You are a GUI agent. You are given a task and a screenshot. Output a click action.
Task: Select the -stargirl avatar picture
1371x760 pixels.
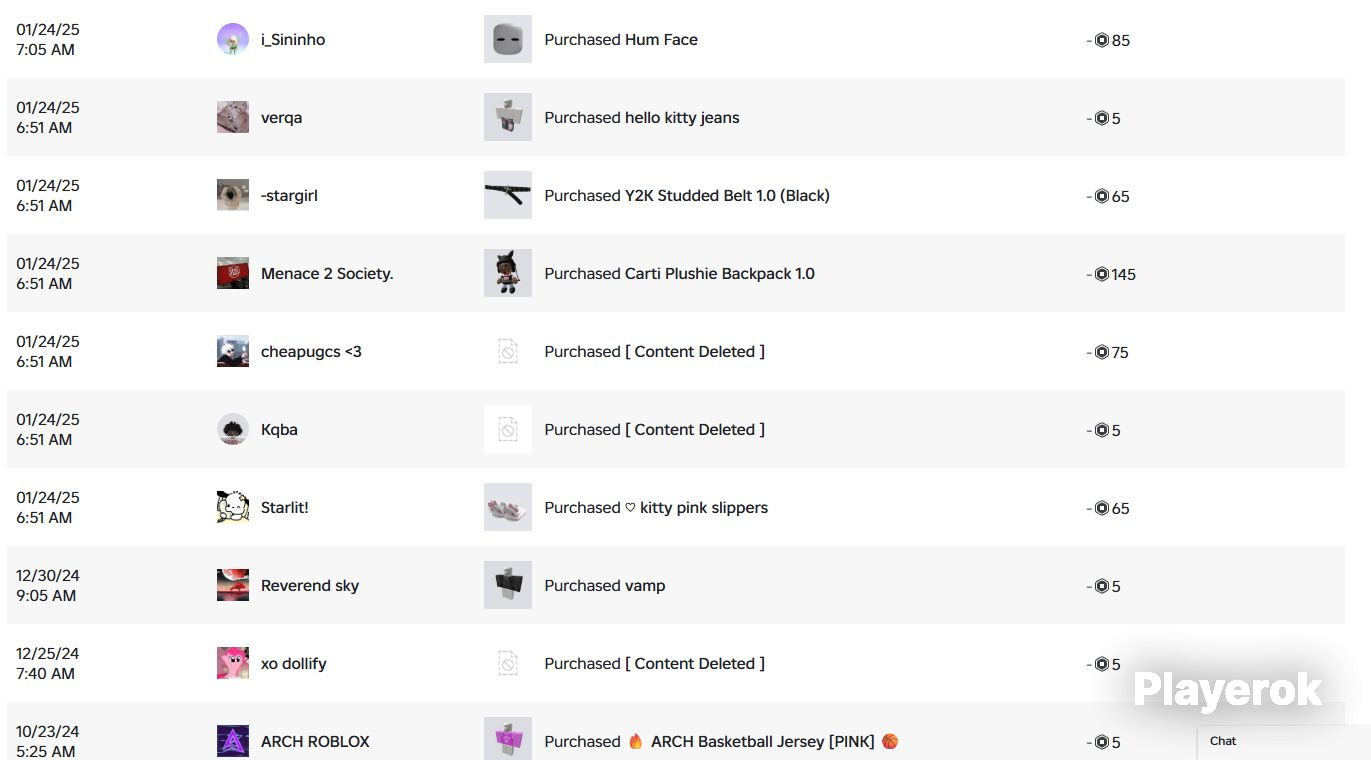pos(233,195)
